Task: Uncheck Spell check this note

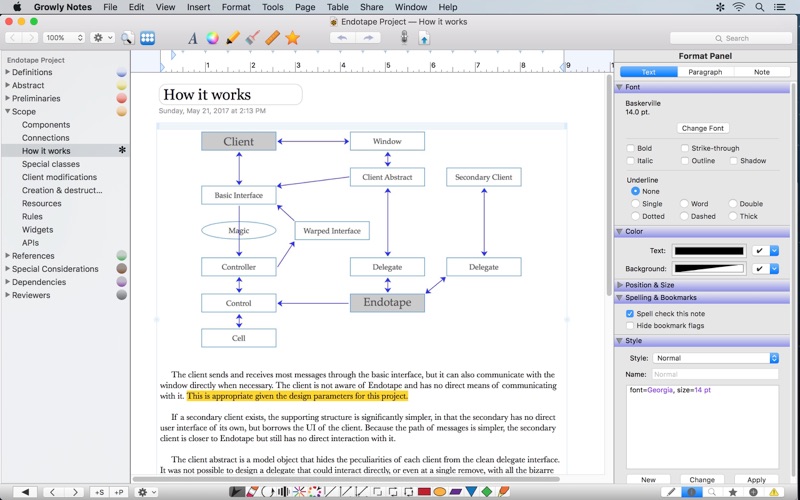Action: [x=629, y=314]
